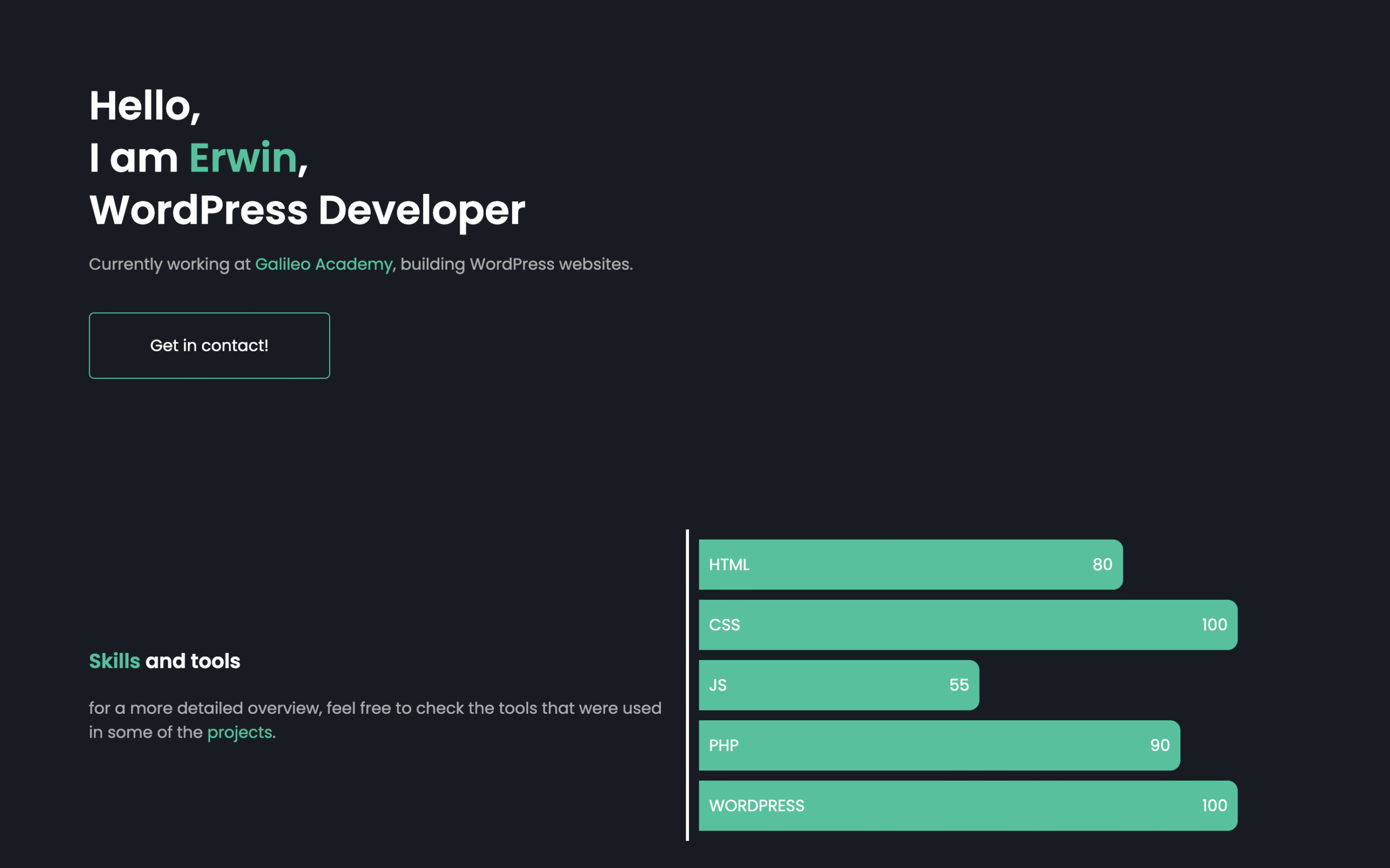Viewport: 1390px width, 868px height.
Task: Click the HTML skill bar label
Action: 729,565
